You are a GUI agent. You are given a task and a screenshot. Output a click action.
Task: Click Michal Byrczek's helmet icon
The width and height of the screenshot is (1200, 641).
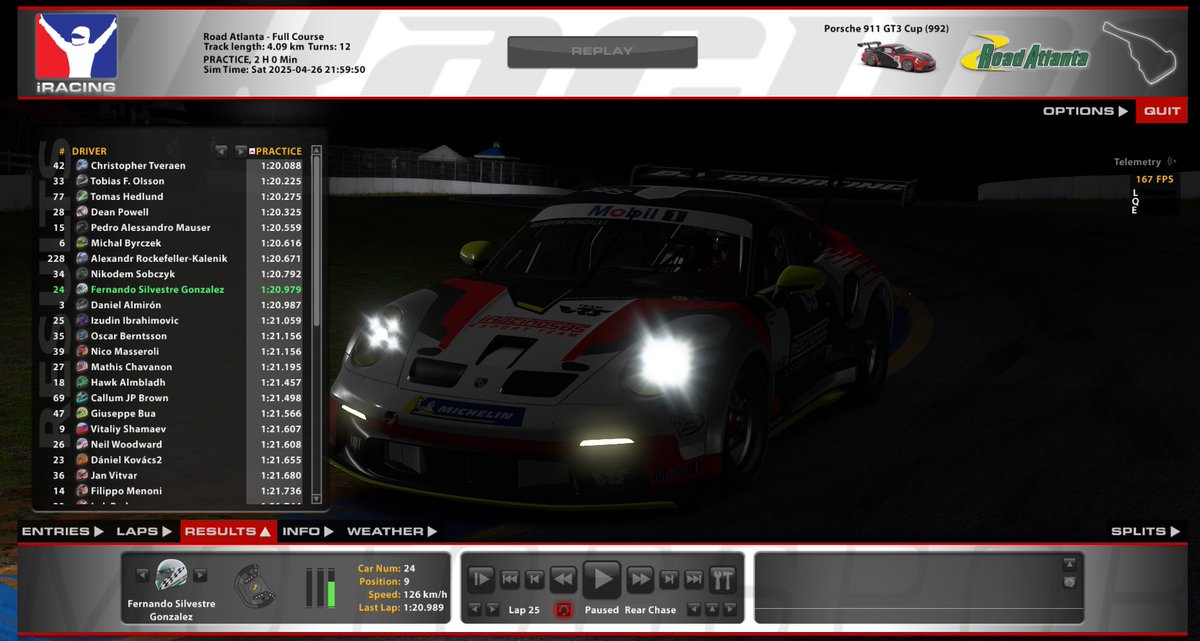(x=82, y=243)
